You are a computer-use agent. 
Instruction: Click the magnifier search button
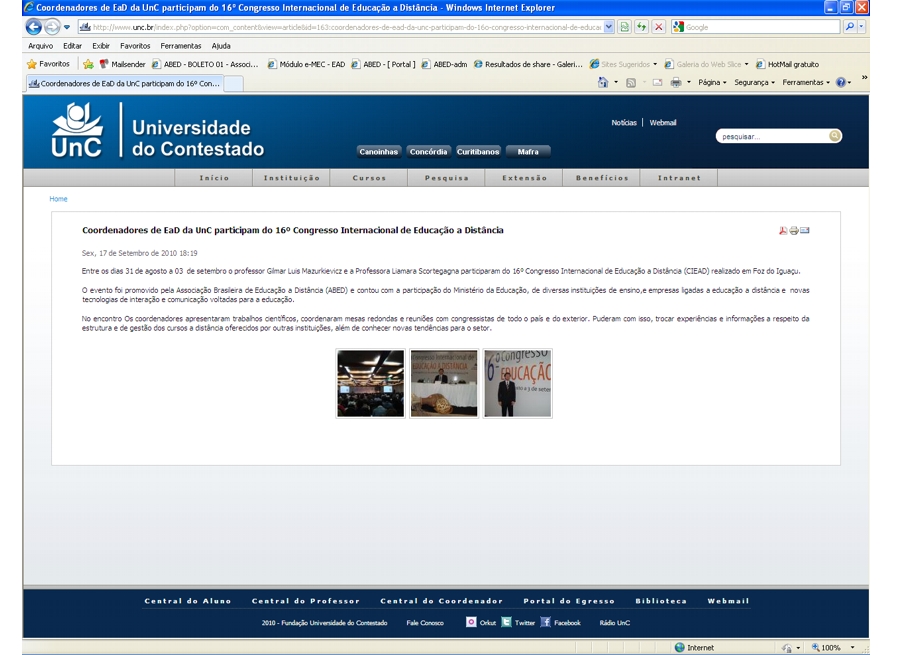849,27
